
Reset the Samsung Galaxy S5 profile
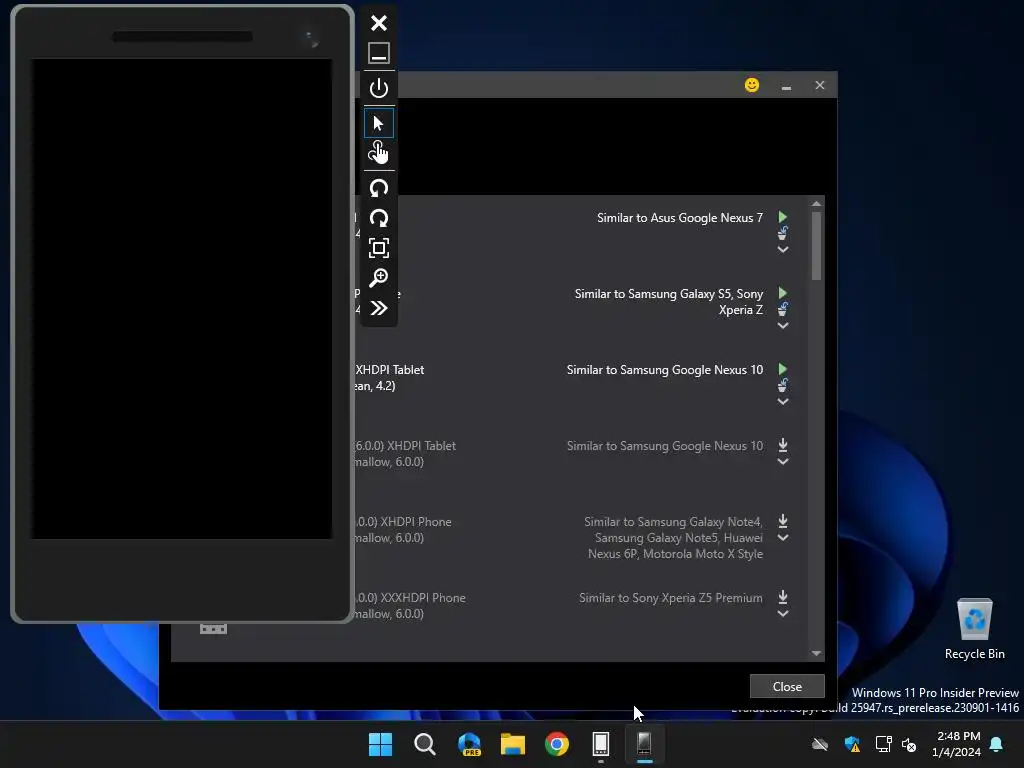[782, 309]
